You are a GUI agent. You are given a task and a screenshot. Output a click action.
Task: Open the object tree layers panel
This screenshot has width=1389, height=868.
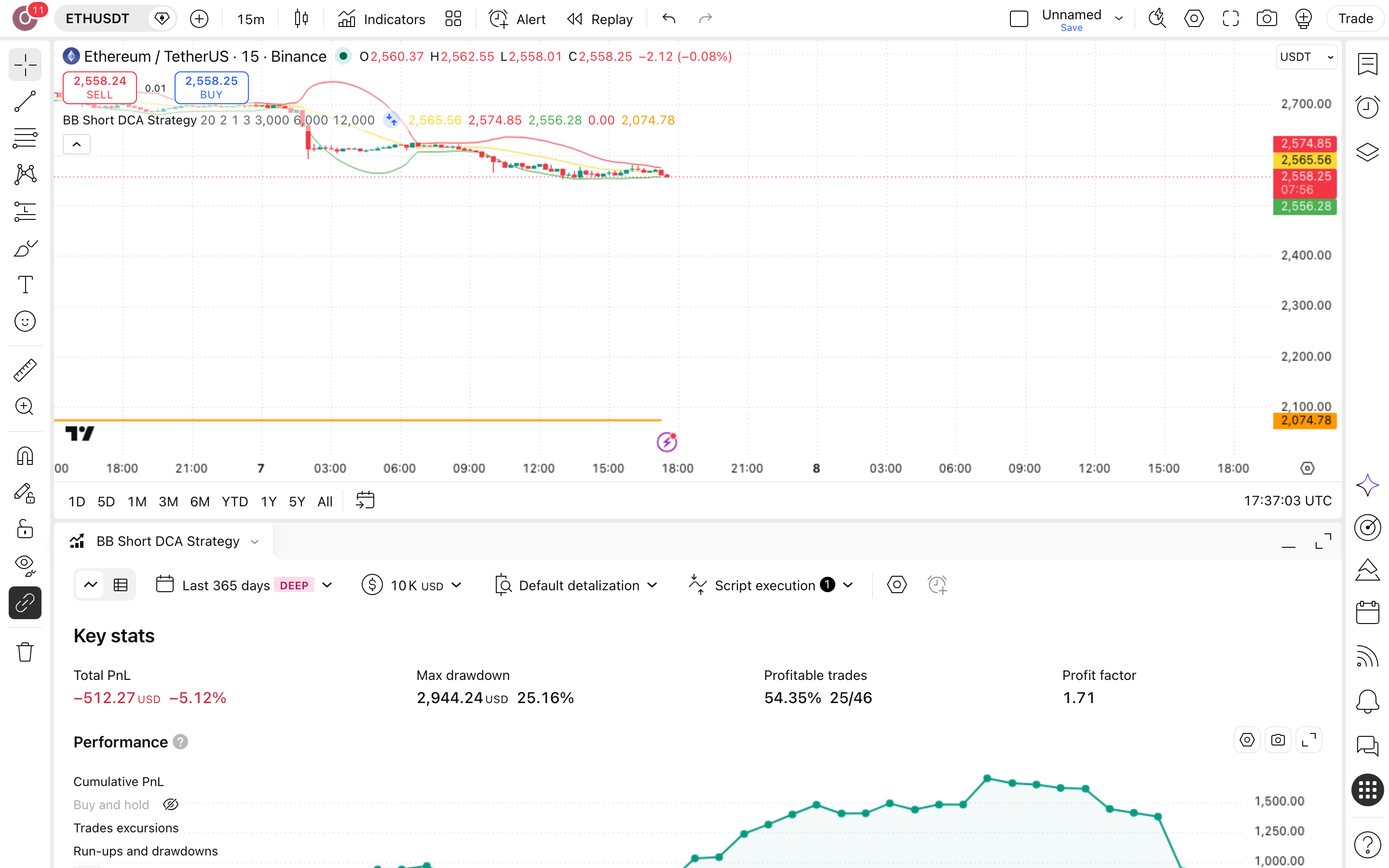1367,151
